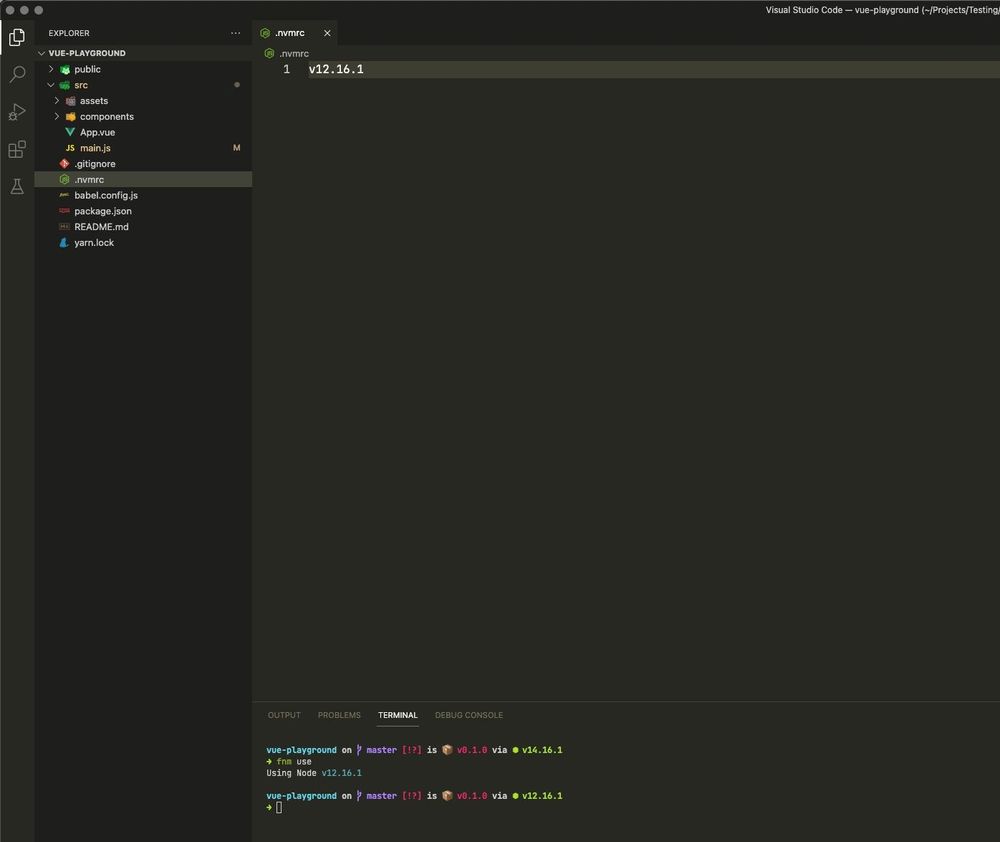Screen dimensions: 1000x842
Task: Open the Run and Debug view
Action: pyautogui.click(x=16, y=112)
